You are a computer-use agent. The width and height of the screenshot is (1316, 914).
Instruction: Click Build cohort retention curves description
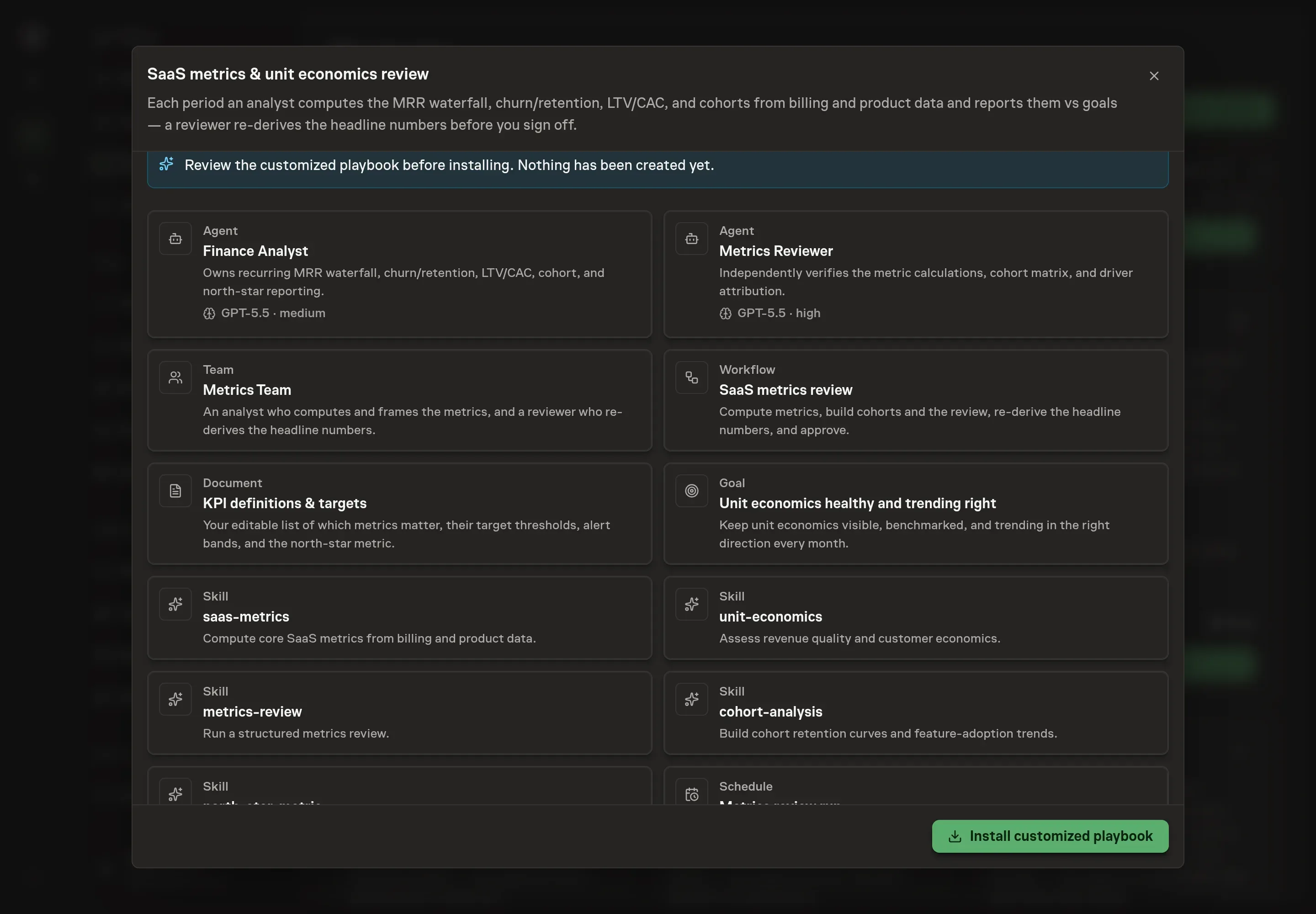[x=888, y=733]
